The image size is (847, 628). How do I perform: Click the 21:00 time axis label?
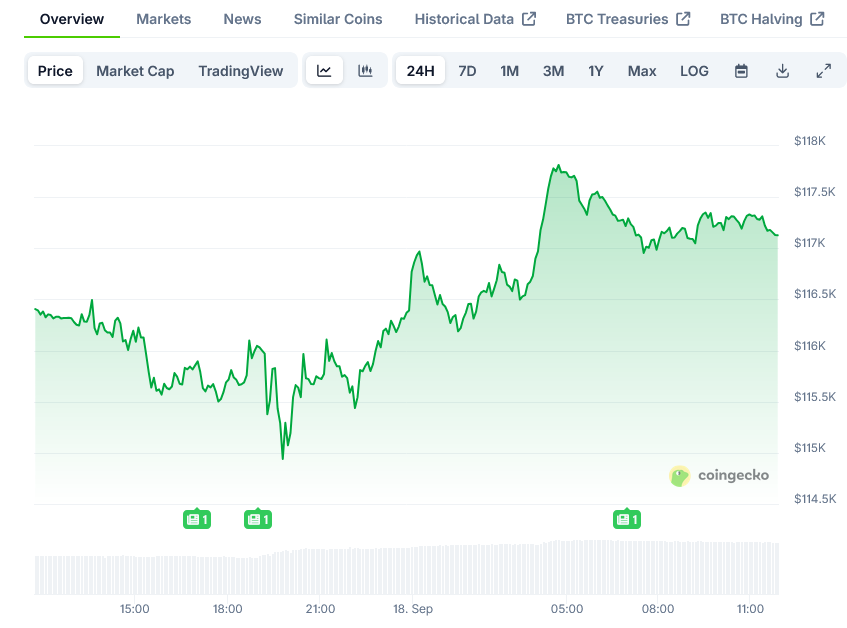click(320, 609)
